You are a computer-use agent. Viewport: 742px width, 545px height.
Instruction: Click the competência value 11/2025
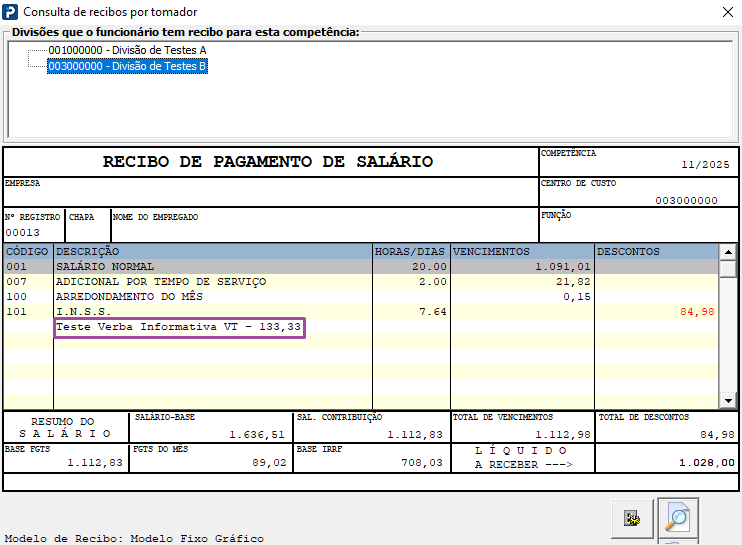point(705,165)
